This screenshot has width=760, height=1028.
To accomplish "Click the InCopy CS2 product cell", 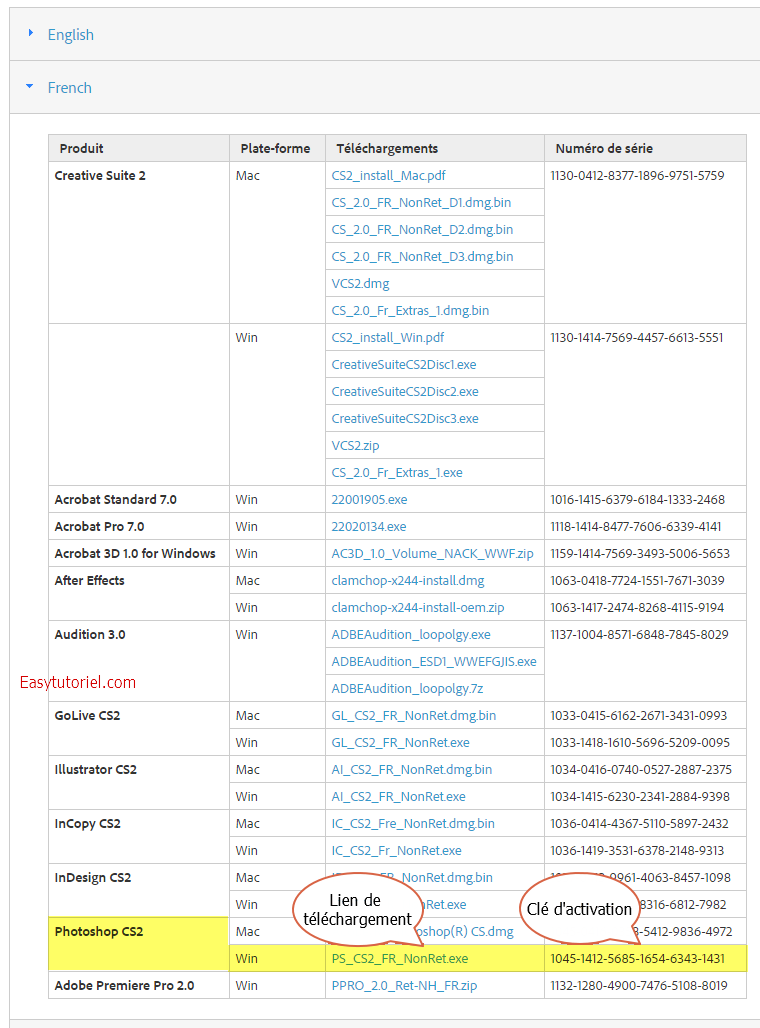I will coord(138,837).
